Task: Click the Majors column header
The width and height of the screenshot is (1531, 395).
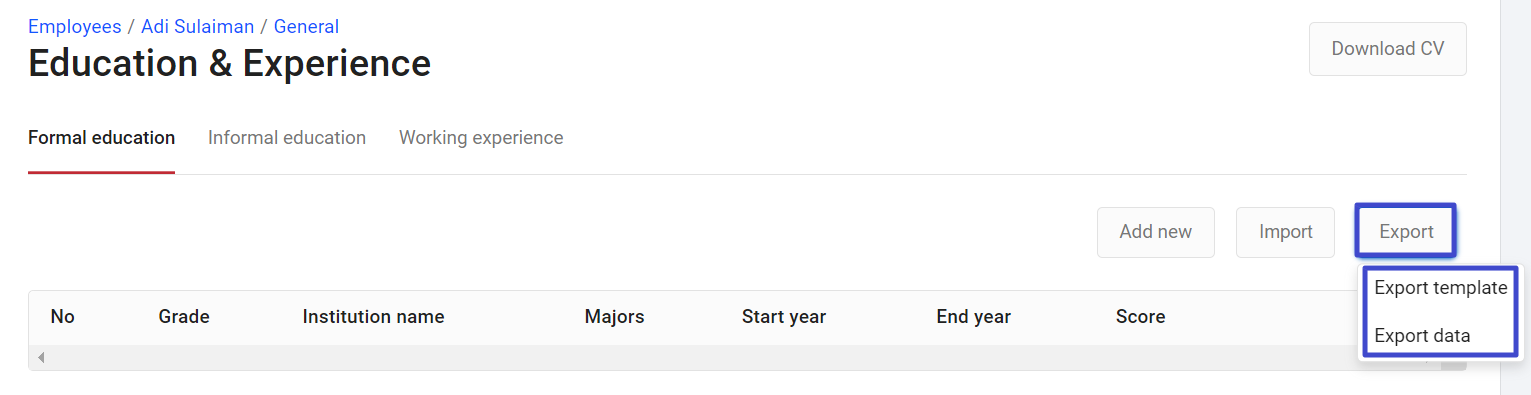Action: pos(614,317)
